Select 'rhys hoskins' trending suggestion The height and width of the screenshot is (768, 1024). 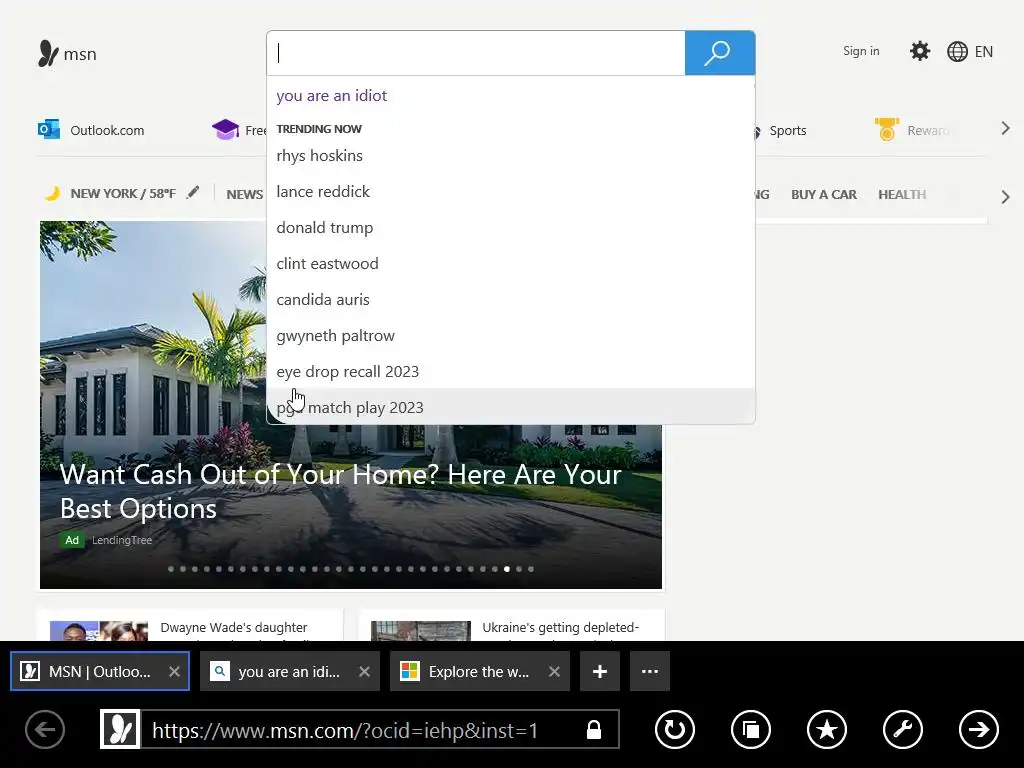tap(511, 155)
